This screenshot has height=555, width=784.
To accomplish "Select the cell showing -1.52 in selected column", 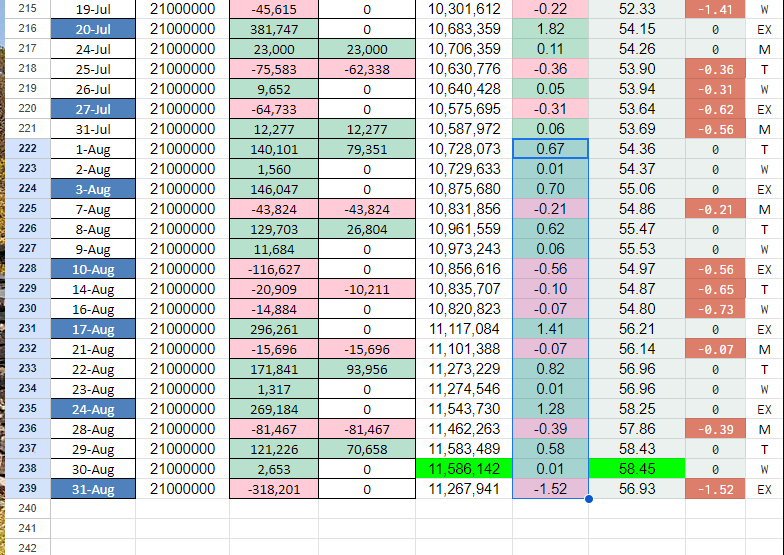I will [x=550, y=489].
